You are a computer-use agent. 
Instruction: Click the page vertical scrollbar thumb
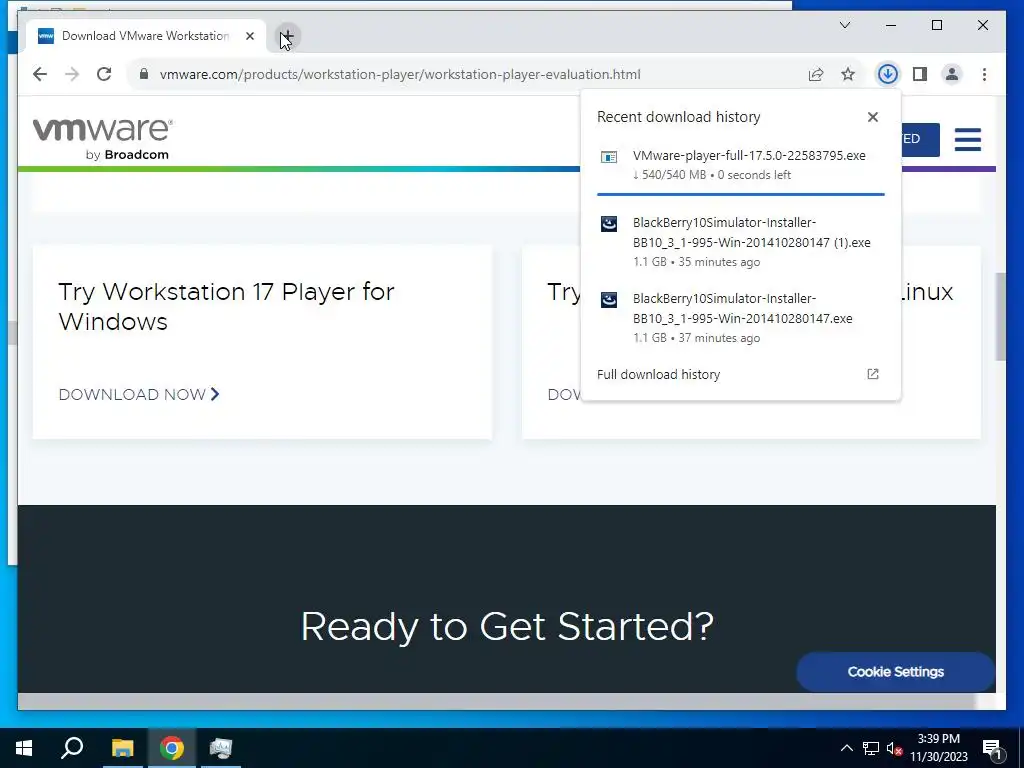1000,317
